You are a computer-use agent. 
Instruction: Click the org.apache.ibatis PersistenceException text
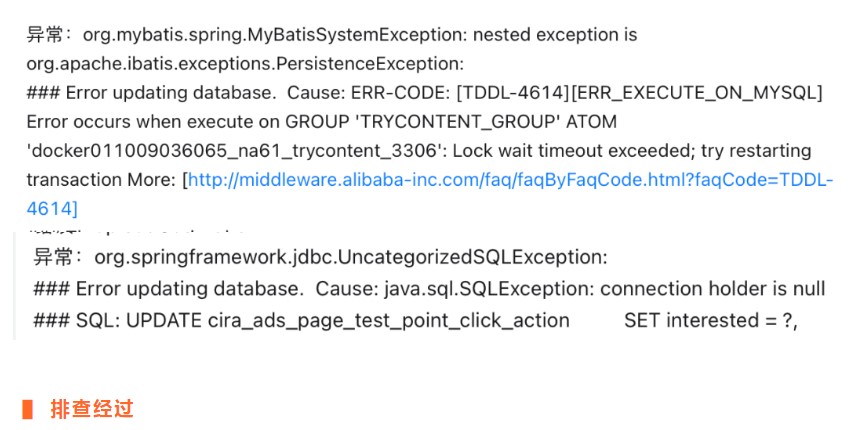245,64
